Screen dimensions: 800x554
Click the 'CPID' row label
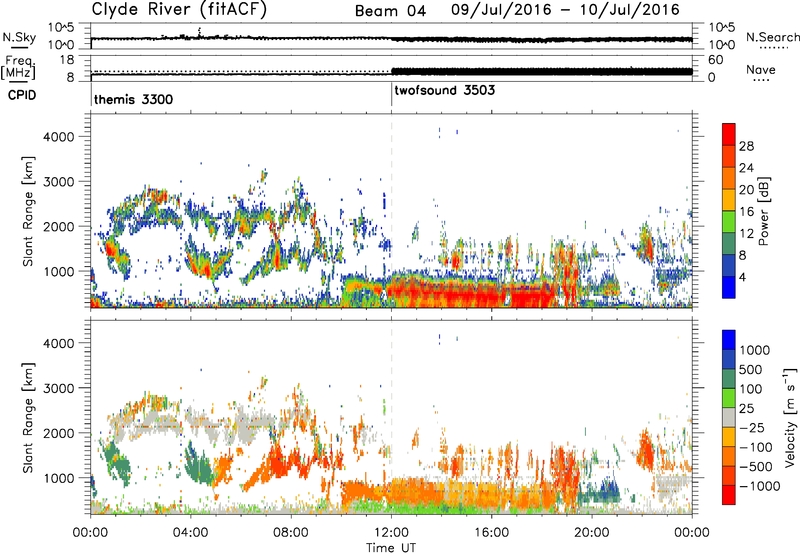(22, 95)
